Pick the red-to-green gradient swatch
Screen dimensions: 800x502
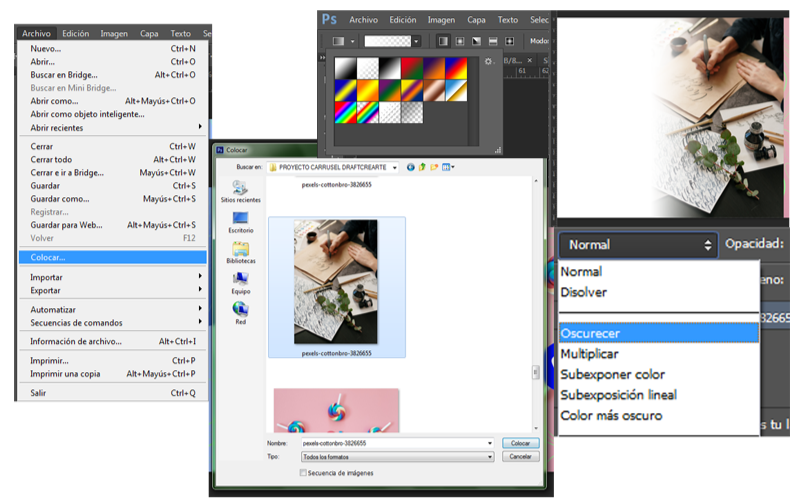411,68
